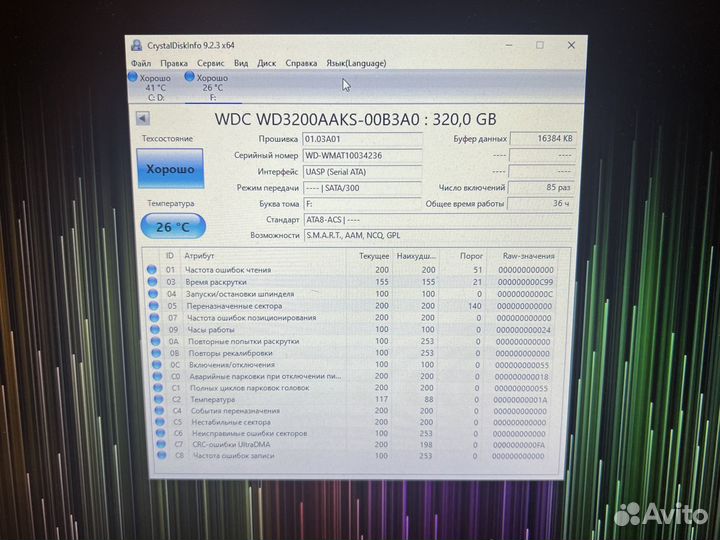
Task: Click raw value 000000000C99
Action: click(525, 282)
